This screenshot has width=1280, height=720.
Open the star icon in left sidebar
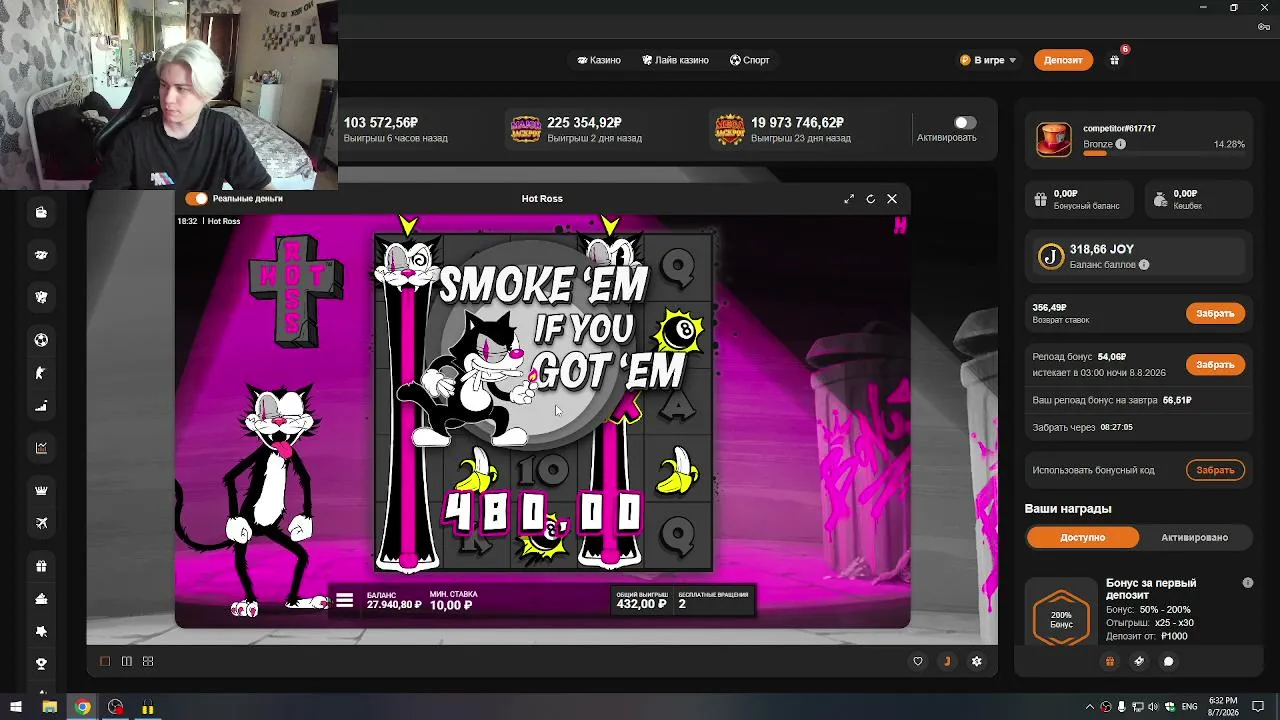click(41, 632)
